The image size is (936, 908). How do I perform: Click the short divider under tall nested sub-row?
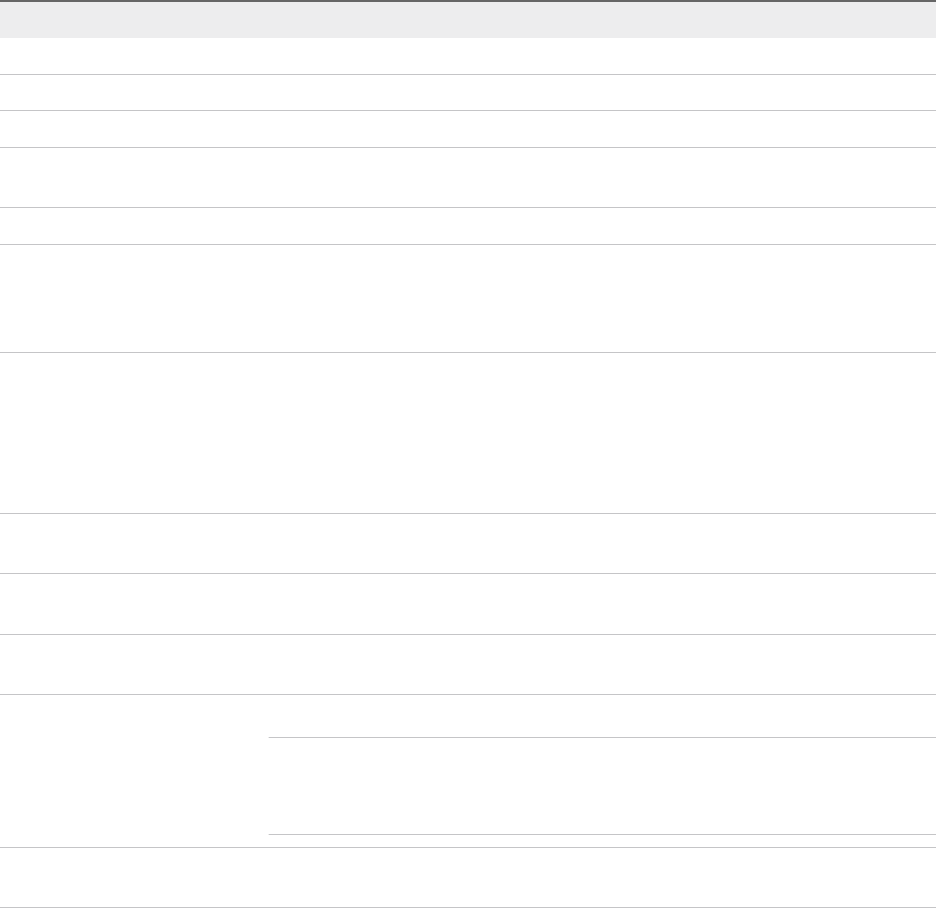[x=601, y=834]
